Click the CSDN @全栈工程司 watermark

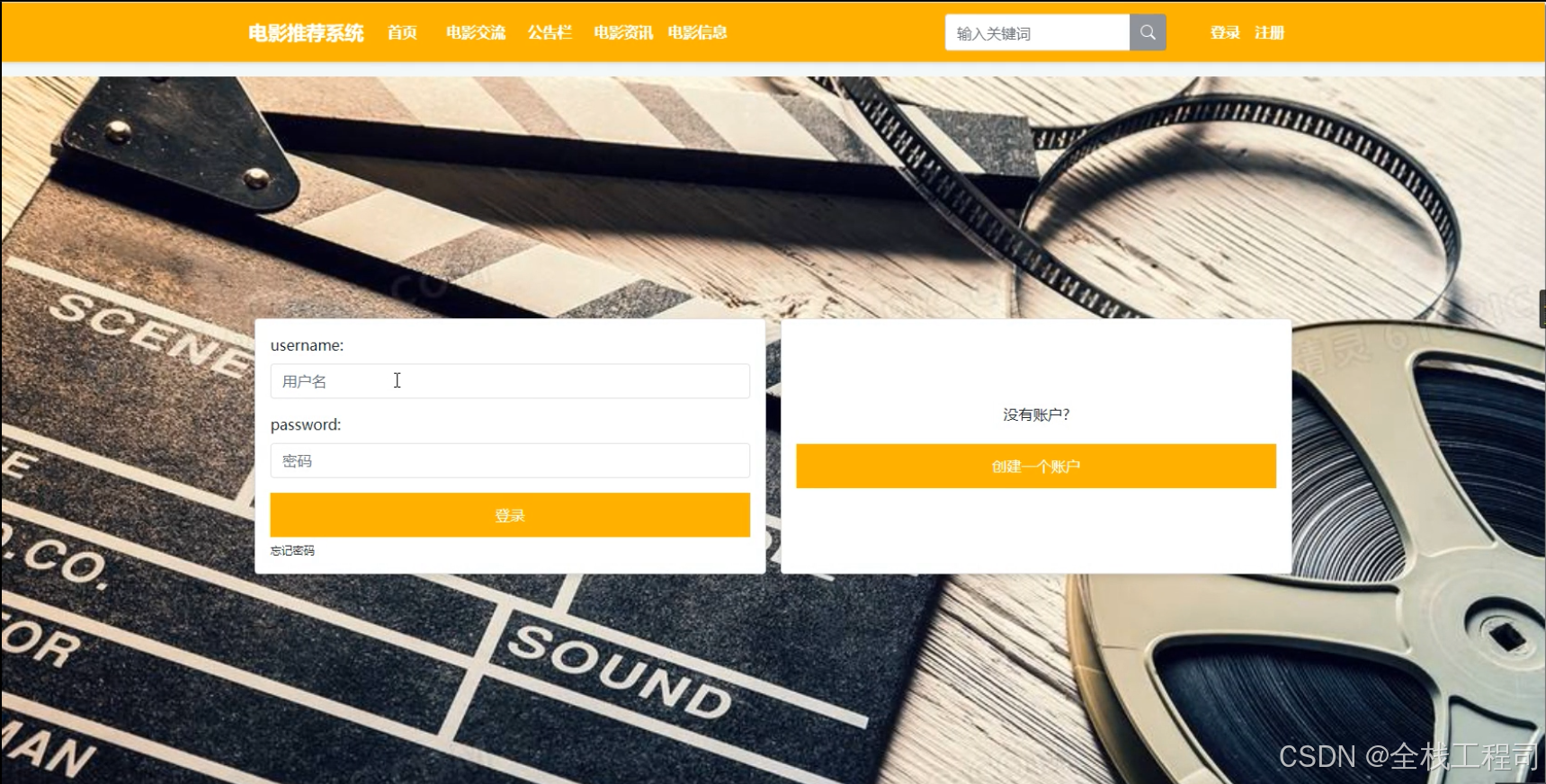coord(1407,756)
